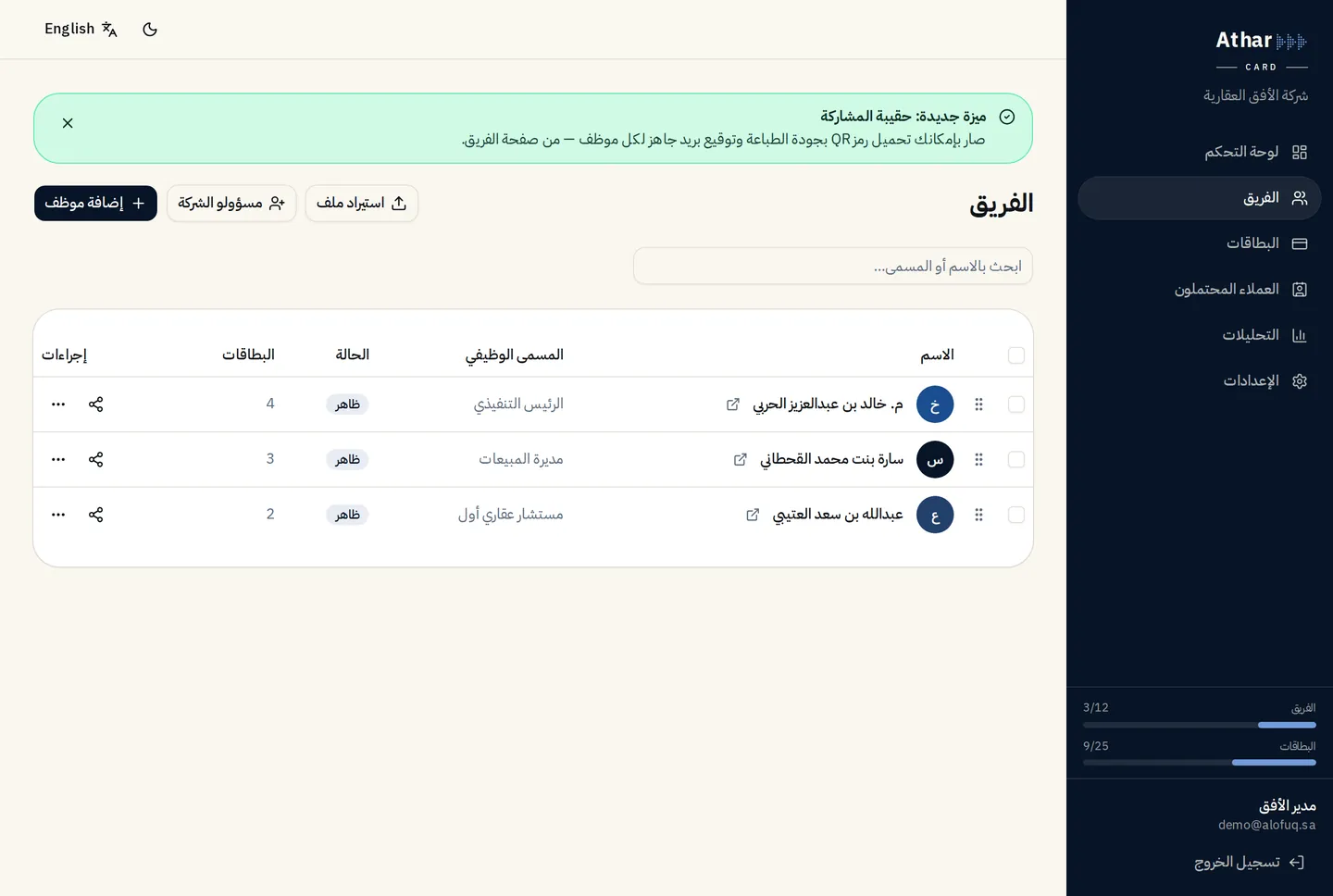The image size is (1333, 896).
Task: Go to لوحة التحكم (dashboard) in sidebar
Action: [x=1200, y=152]
